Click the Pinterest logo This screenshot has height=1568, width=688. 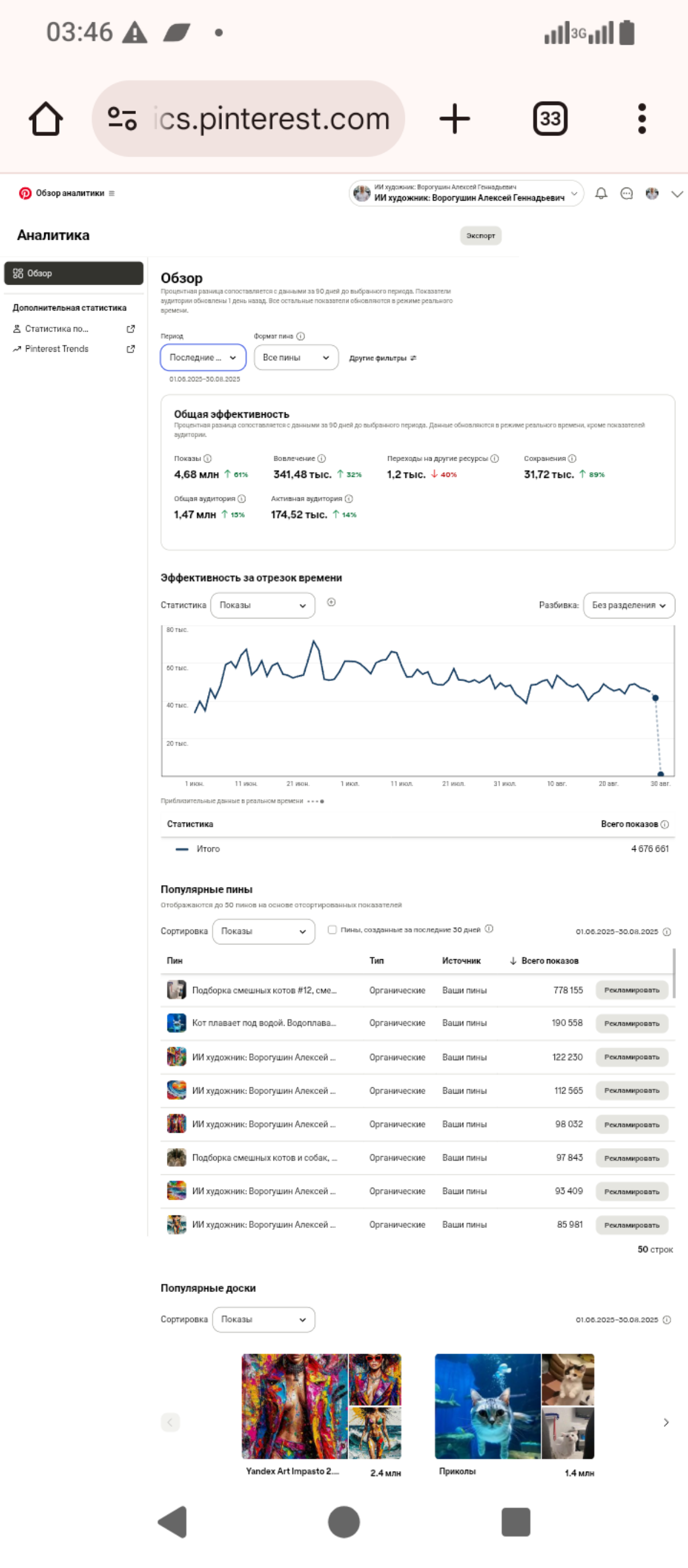(25, 193)
